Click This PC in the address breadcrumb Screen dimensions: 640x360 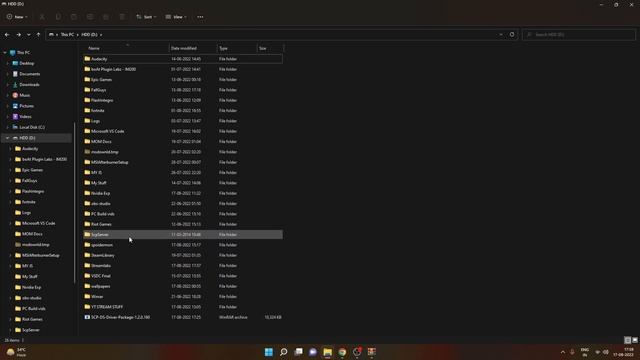tap(67, 35)
